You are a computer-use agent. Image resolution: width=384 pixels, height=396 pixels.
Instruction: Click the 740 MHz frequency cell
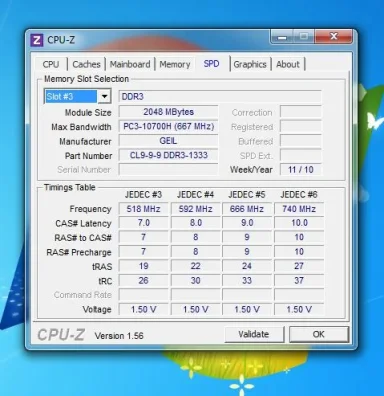299,209
